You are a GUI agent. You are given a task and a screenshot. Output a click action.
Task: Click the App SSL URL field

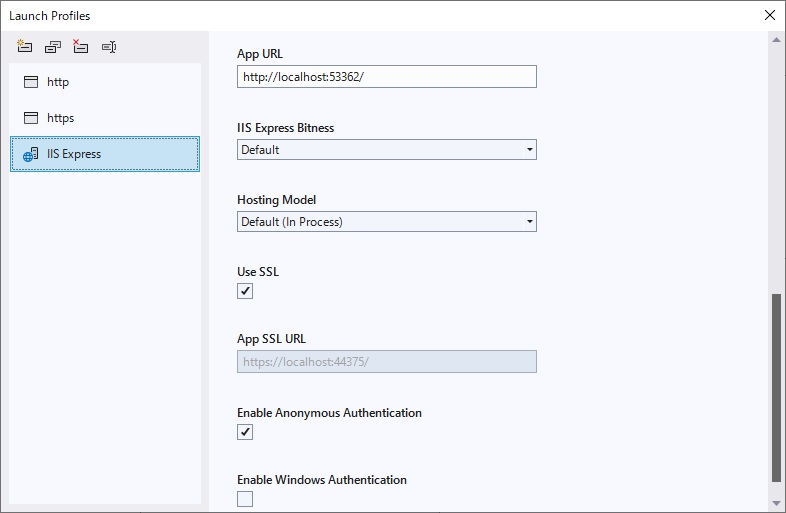click(x=387, y=361)
